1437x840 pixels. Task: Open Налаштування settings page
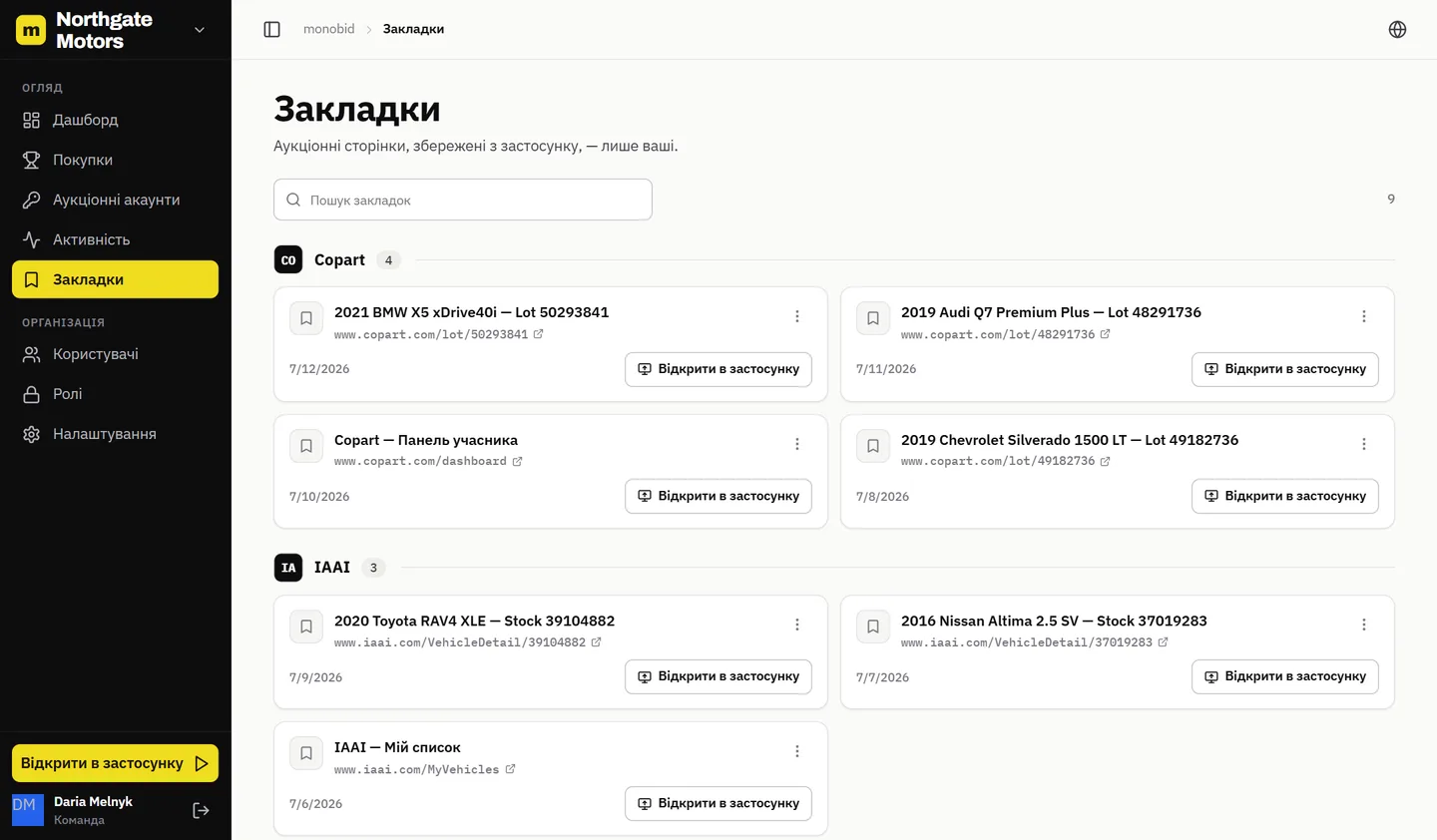(x=115, y=434)
